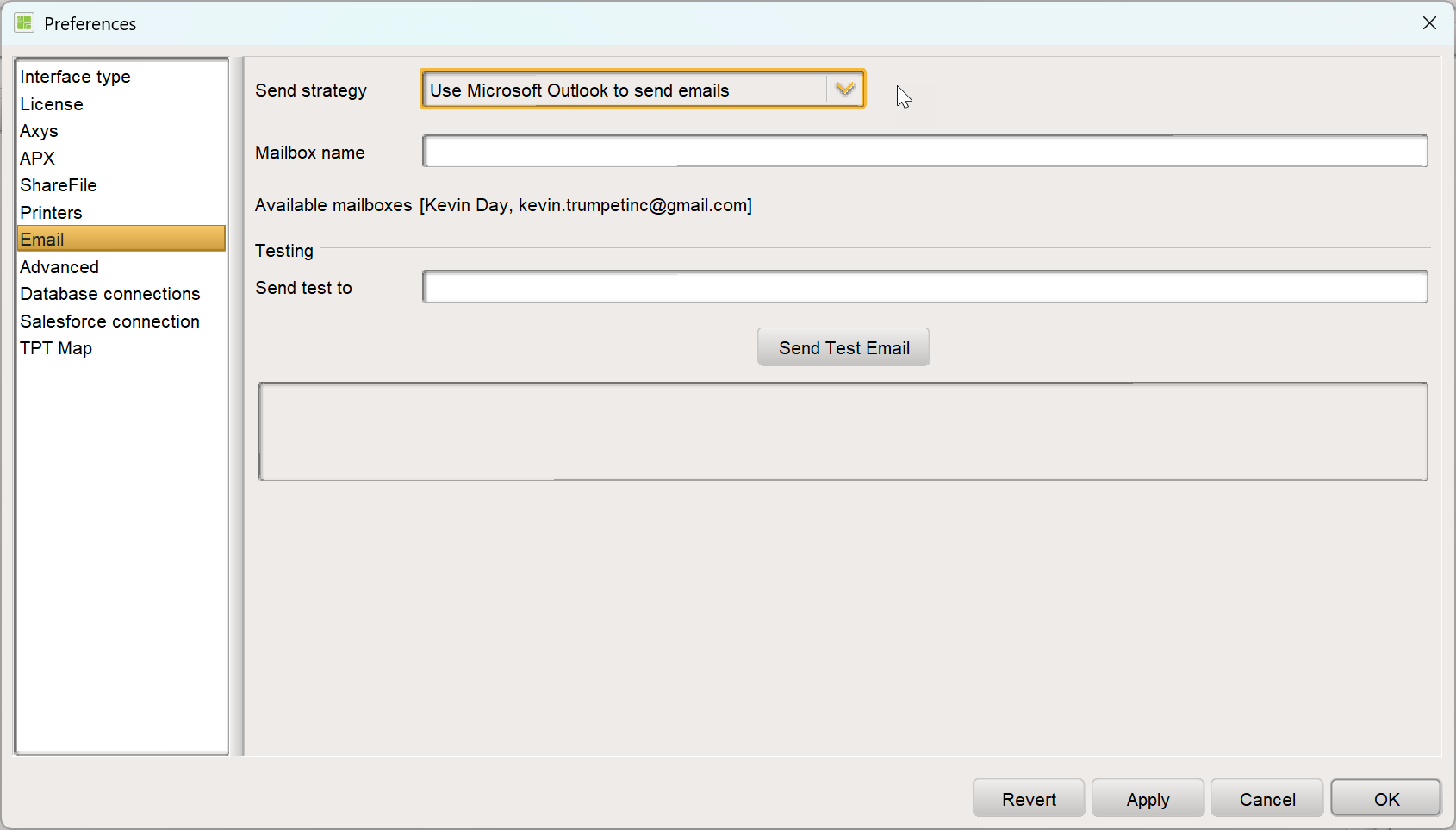Focus the Send test to field
Viewport: 1456px width, 830px height.
click(925, 287)
